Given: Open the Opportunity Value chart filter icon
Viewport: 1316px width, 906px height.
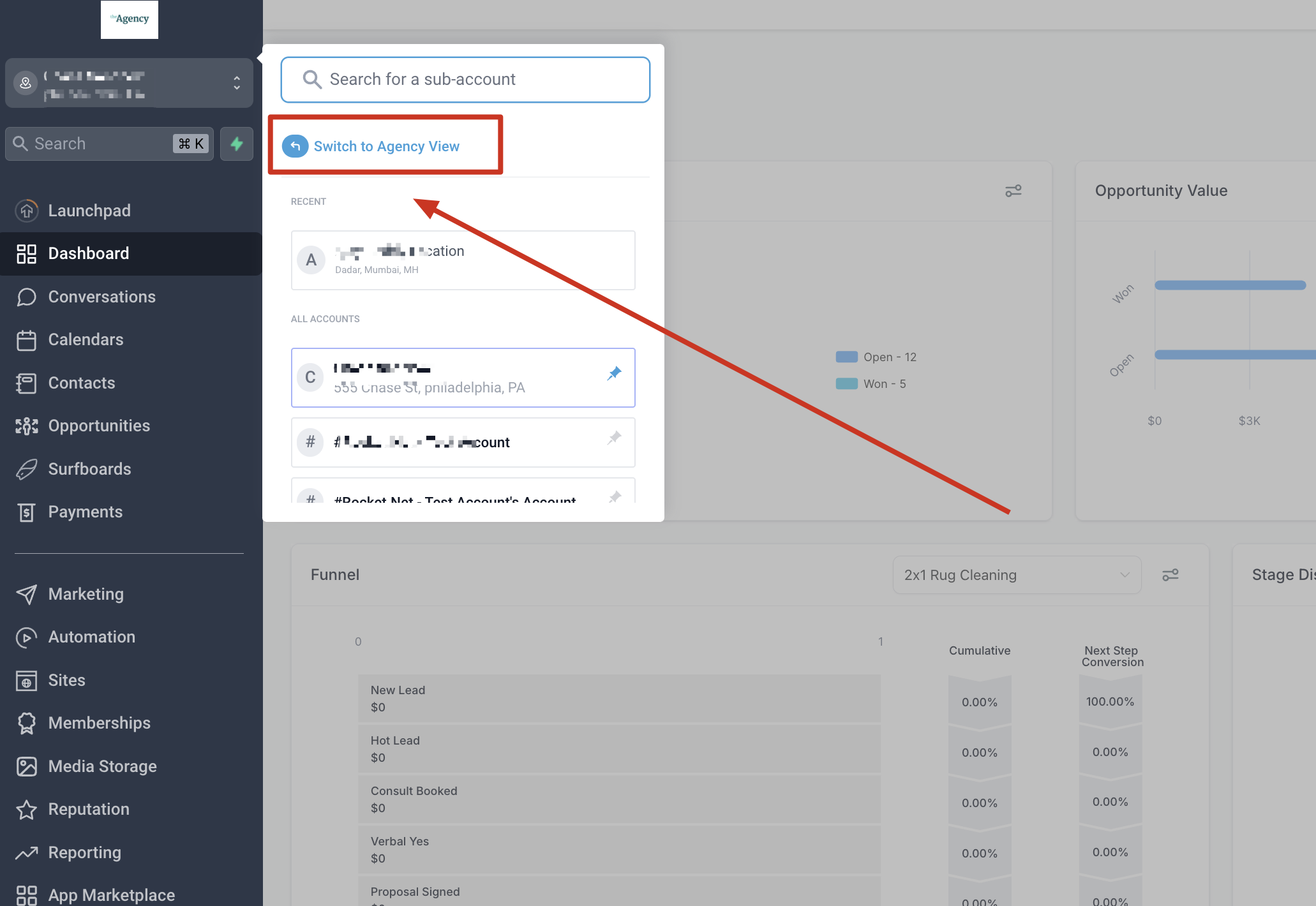Looking at the screenshot, I should 1013,190.
